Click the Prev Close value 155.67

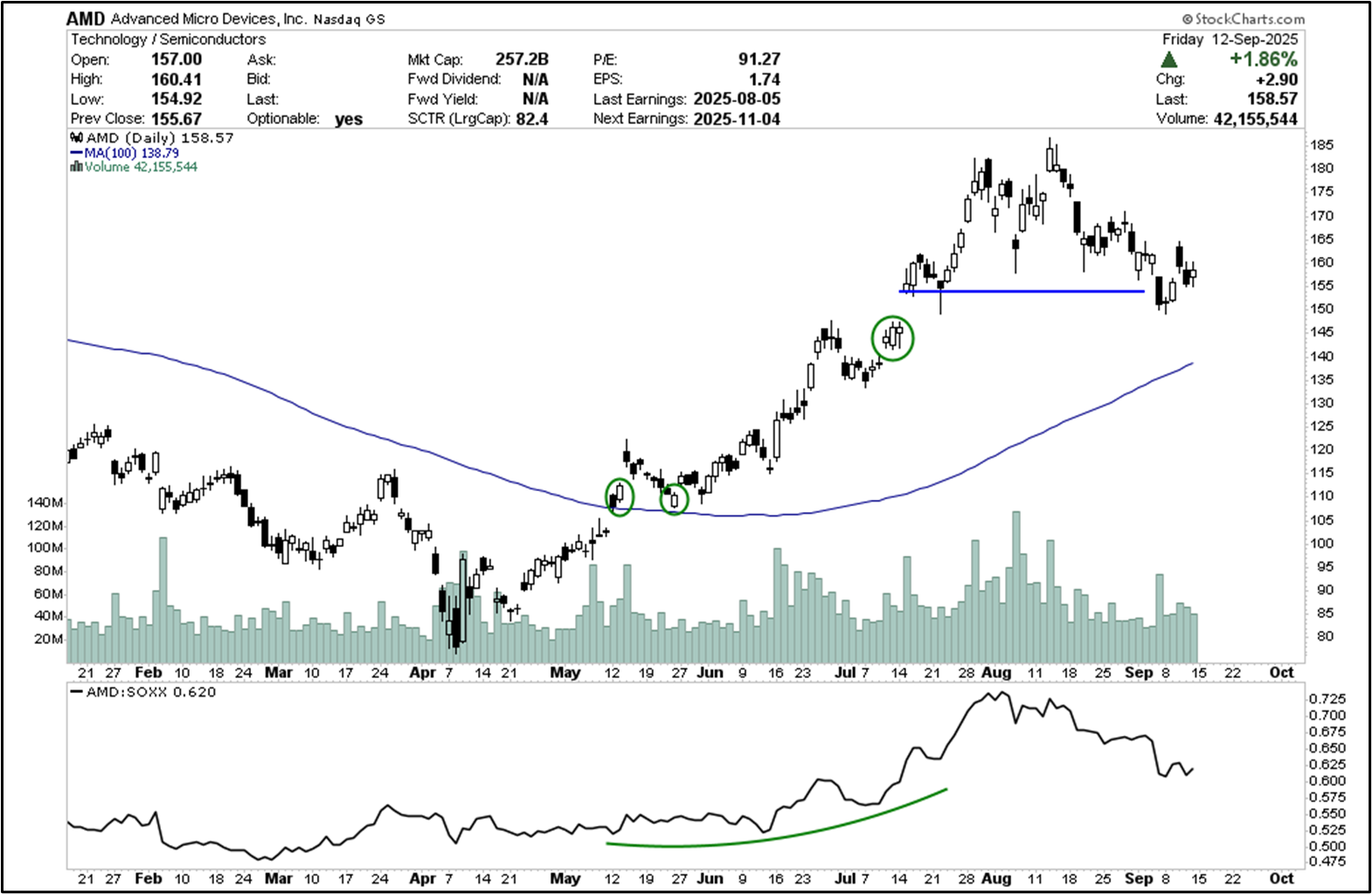[177, 119]
